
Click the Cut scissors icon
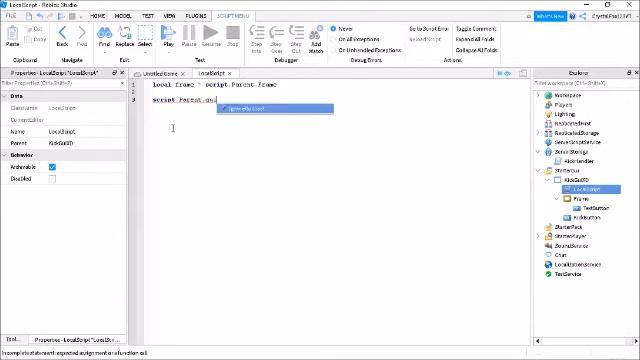pos(28,29)
